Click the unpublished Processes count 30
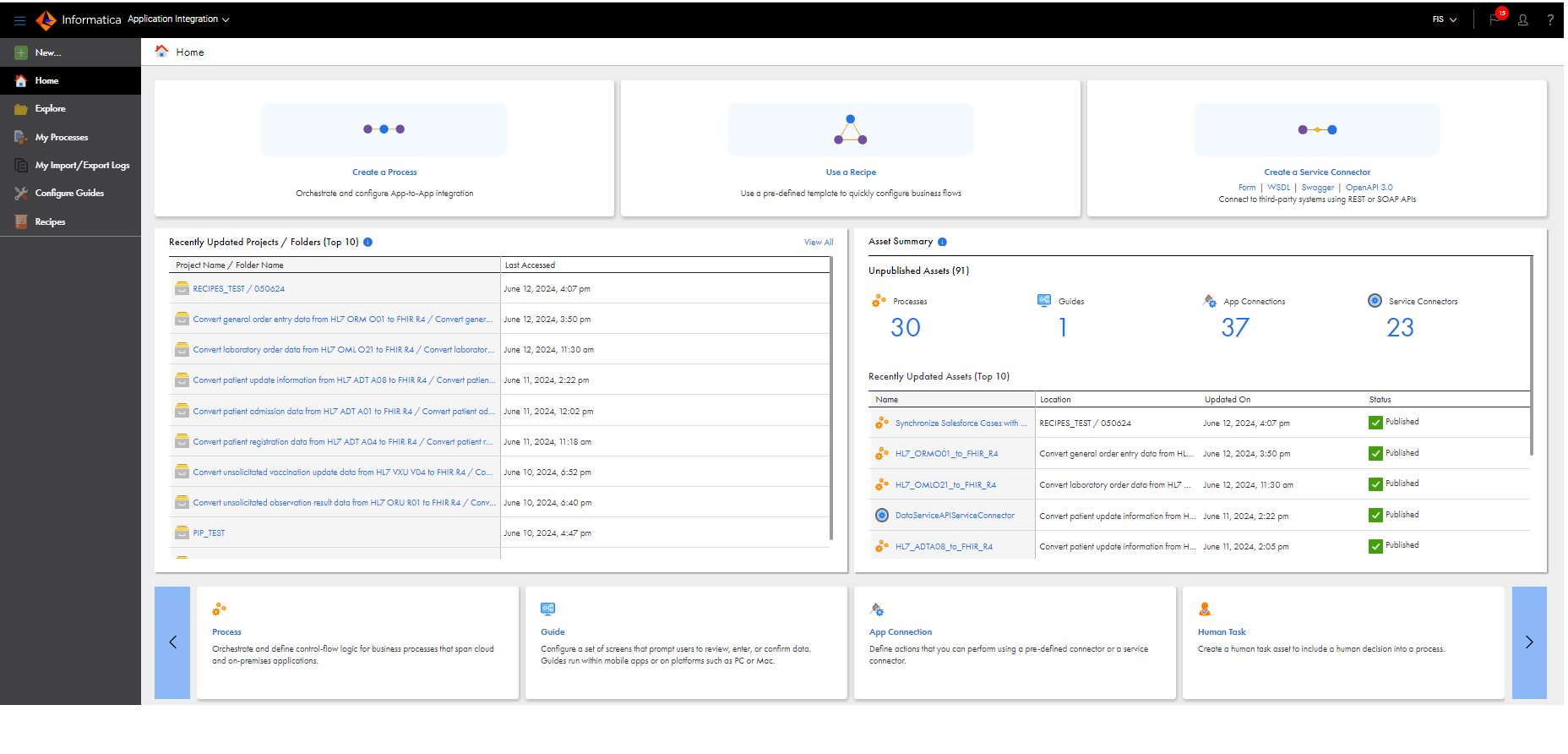Image resolution: width=1568 pixels, height=754 pixels. pyautogui.click(x=906, y=328)
